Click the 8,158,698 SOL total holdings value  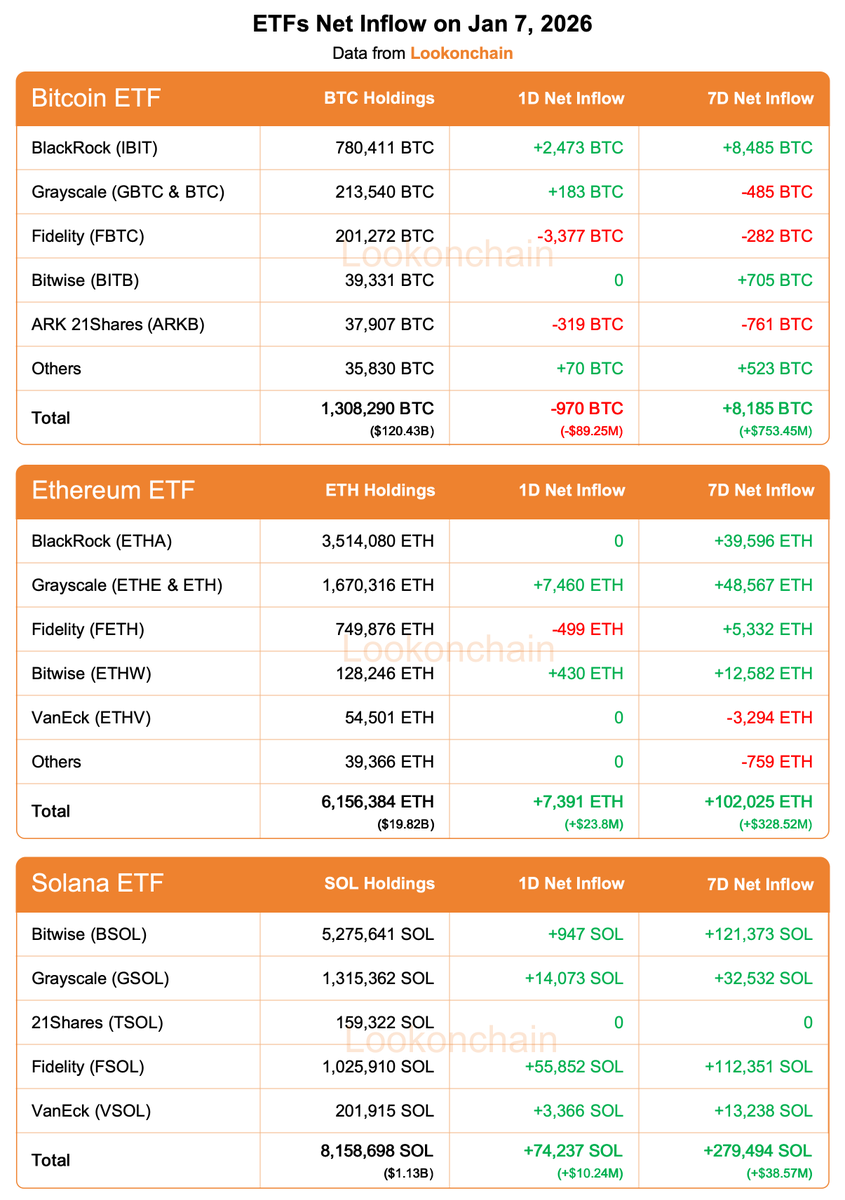pos(378,1151)
